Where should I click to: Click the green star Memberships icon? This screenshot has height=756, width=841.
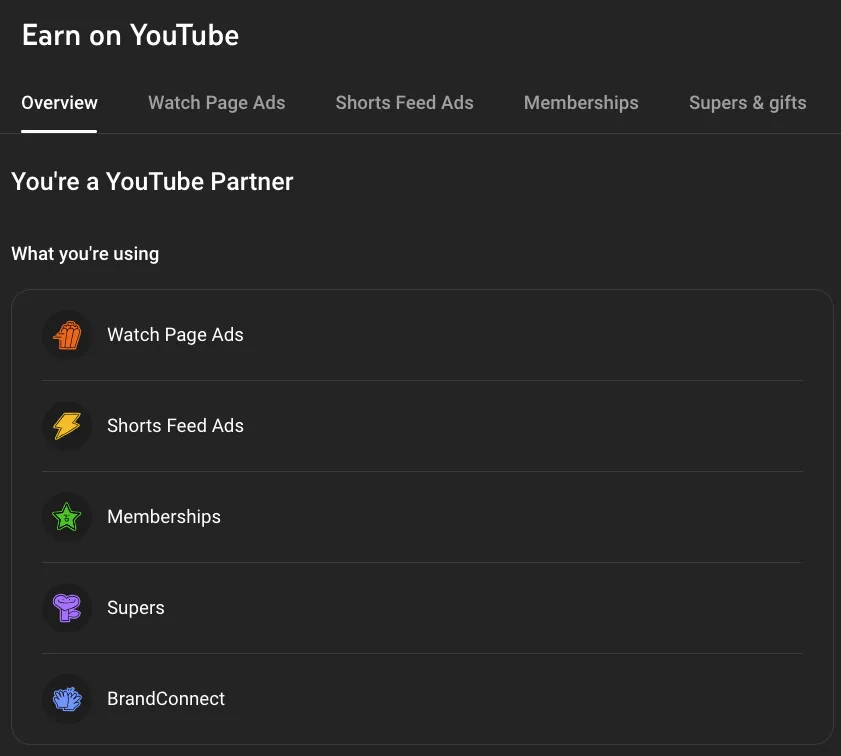67,517
